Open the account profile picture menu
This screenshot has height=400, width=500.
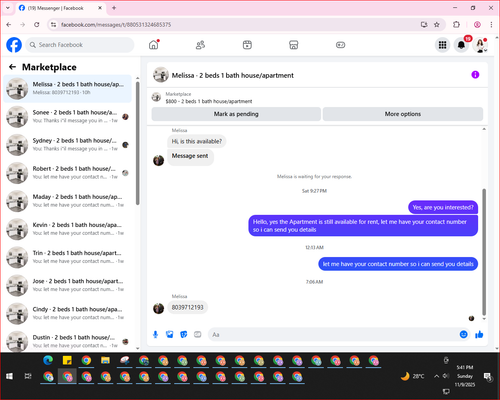(480, 45)
